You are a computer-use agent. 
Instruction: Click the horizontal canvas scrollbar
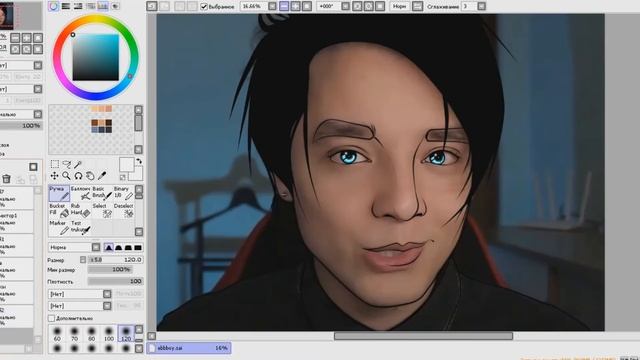(423, 336)
